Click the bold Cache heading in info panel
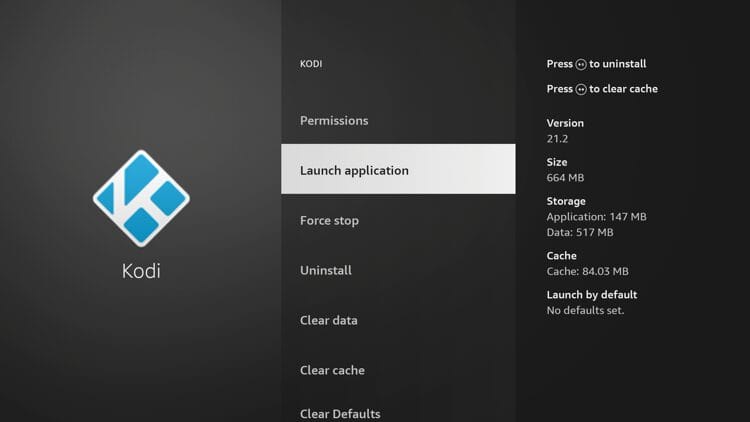Viewport: 750px width, 422px height. pyautogui.click(x=562, y=255)
